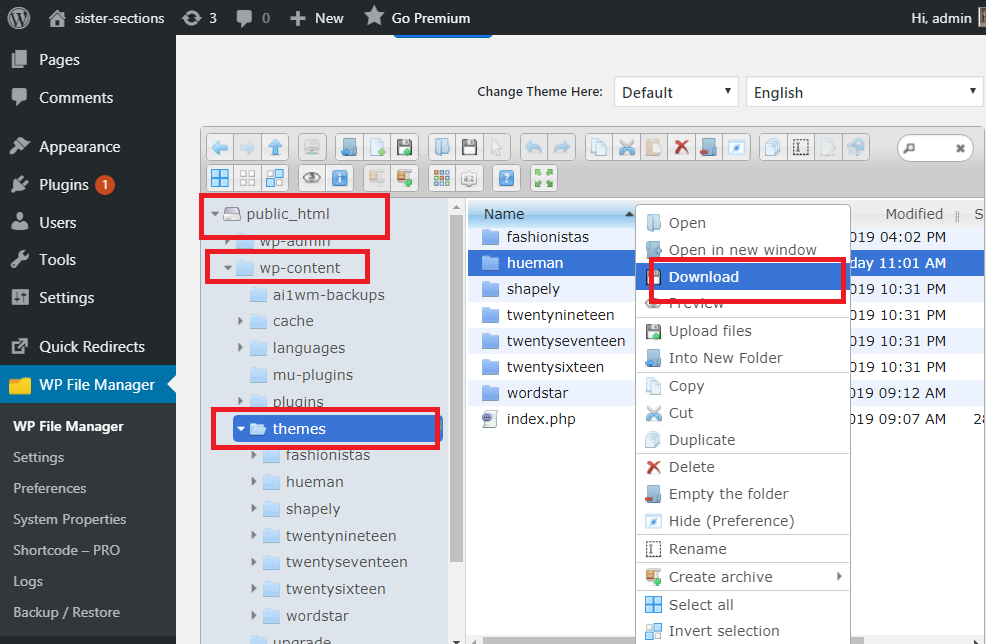
Task: Choose Hide (Preference) in context menu
Action: pyautogui.click(x=743, y=521)
